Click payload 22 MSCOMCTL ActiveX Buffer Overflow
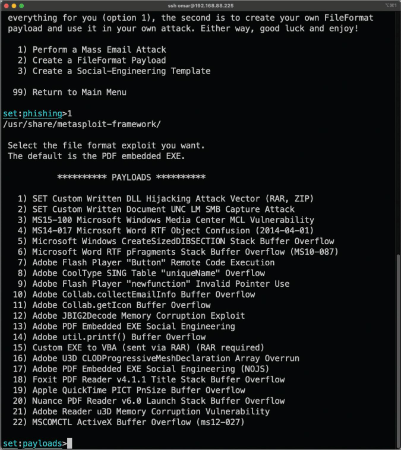This screenshot has height=450, width=401. pyautogui.click(x=129, y=422)
